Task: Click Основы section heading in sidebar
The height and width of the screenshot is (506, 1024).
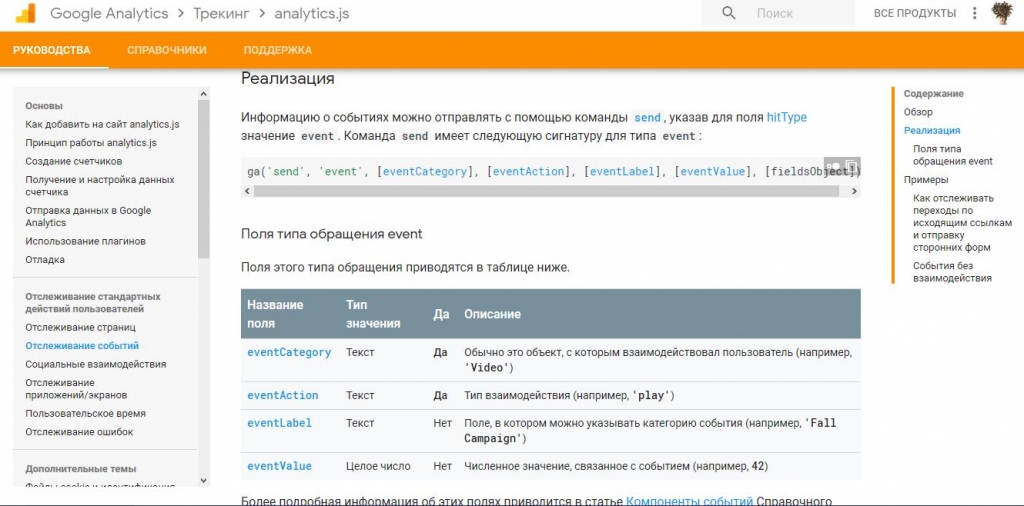Action: coord(44,106)
